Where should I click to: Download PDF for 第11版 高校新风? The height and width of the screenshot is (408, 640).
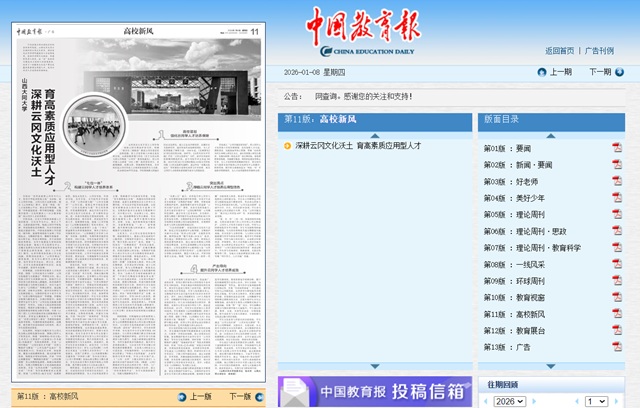[617, 314]
